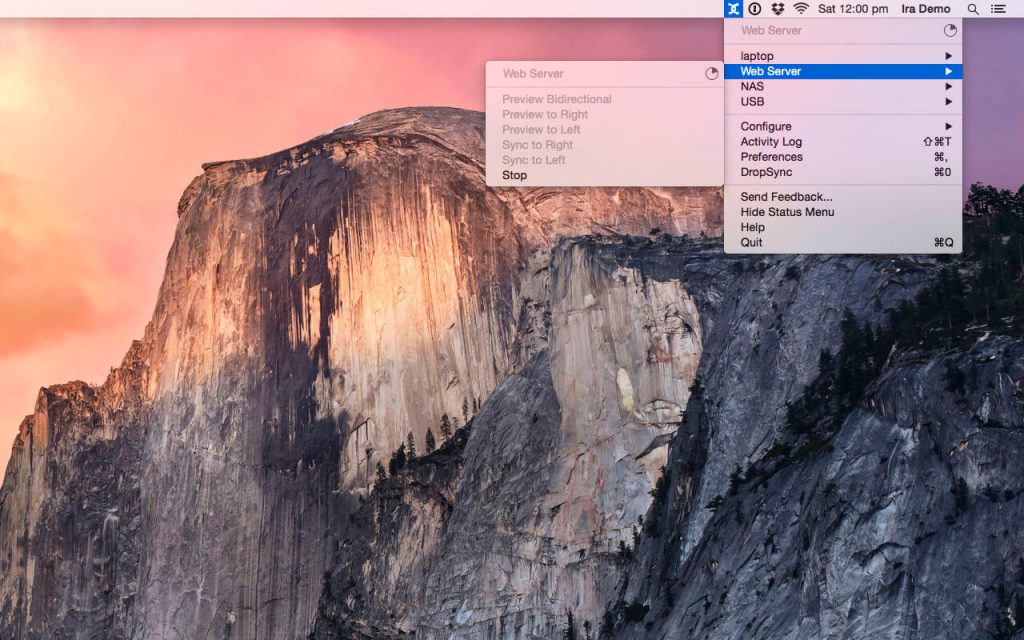Choose Send Feedback… menu entry
The image size is (1024, 640).
tap(785, 197)
